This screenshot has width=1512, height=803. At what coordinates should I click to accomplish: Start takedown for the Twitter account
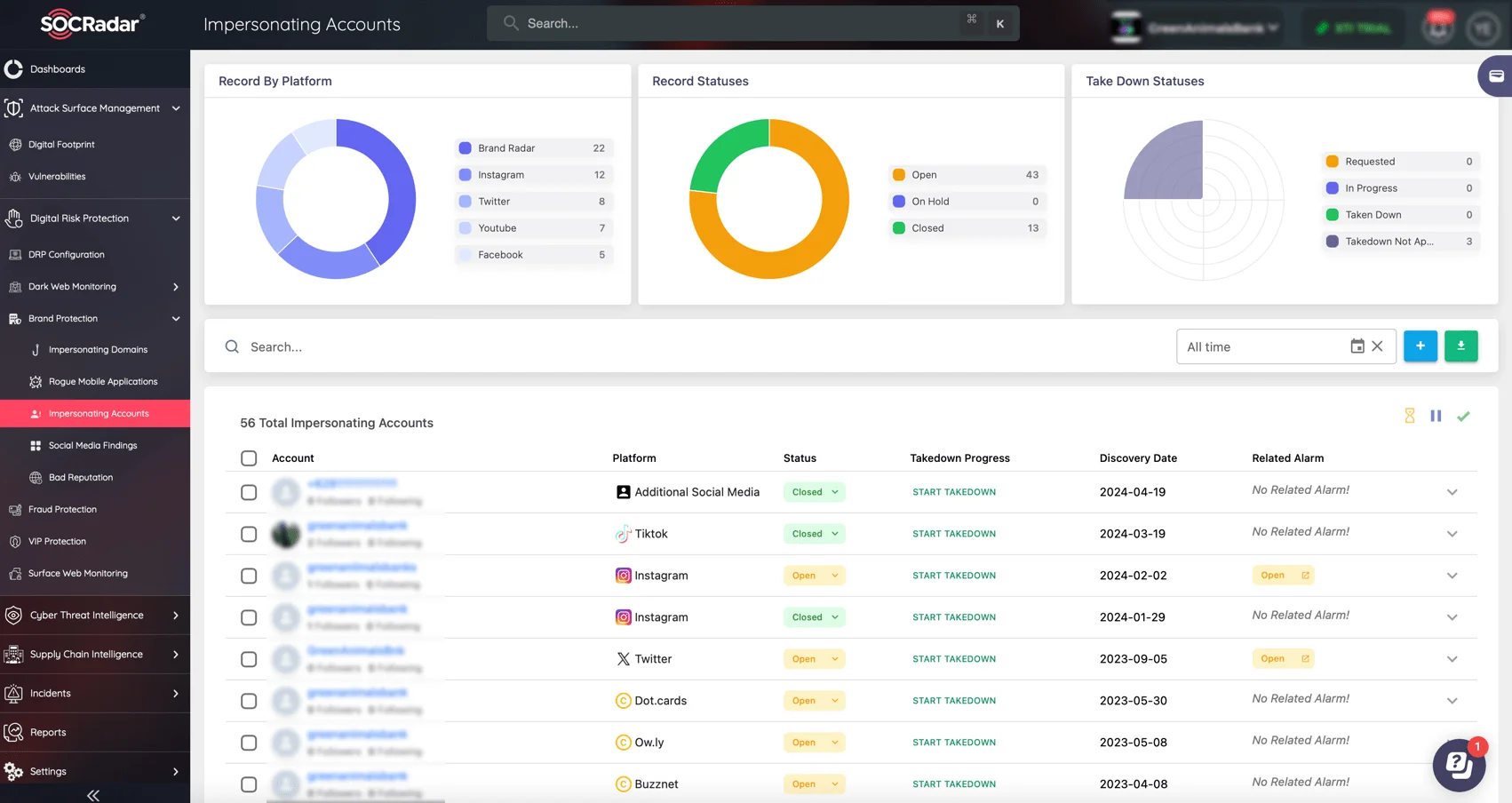coord(954,659)
